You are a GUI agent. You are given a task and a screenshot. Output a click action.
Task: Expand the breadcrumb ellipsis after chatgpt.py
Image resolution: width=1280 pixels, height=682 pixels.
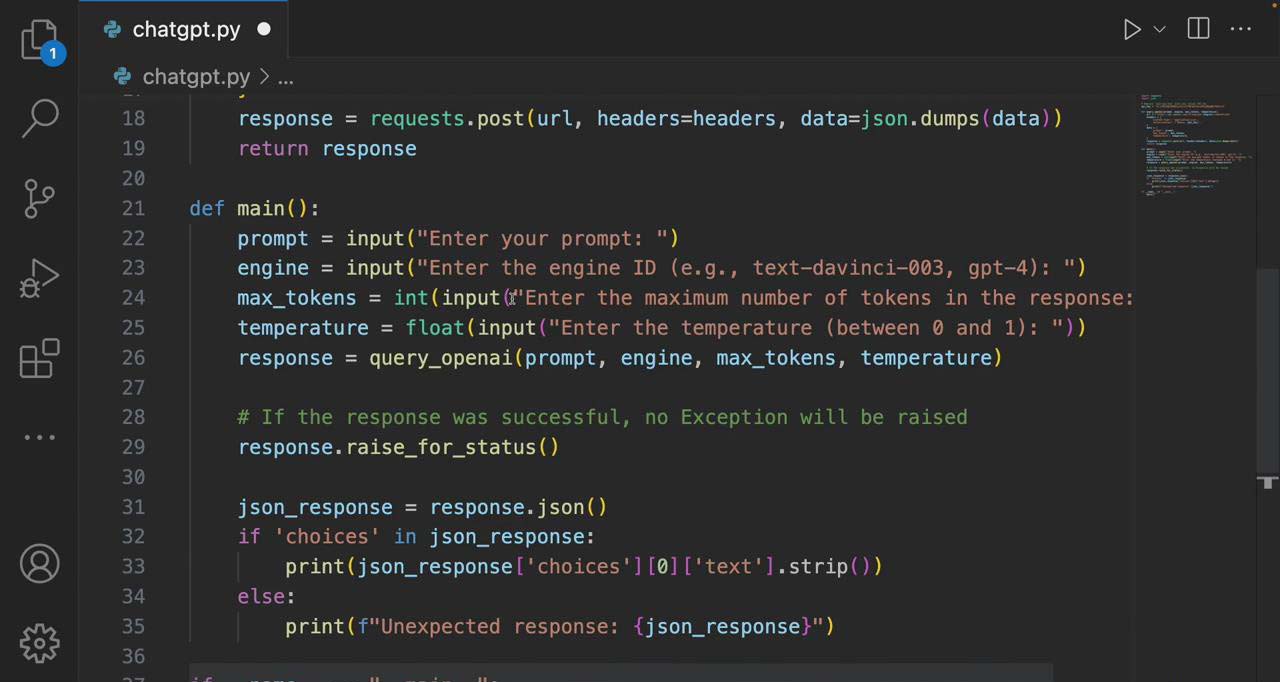pyautogui.click(x=286, y=77)
